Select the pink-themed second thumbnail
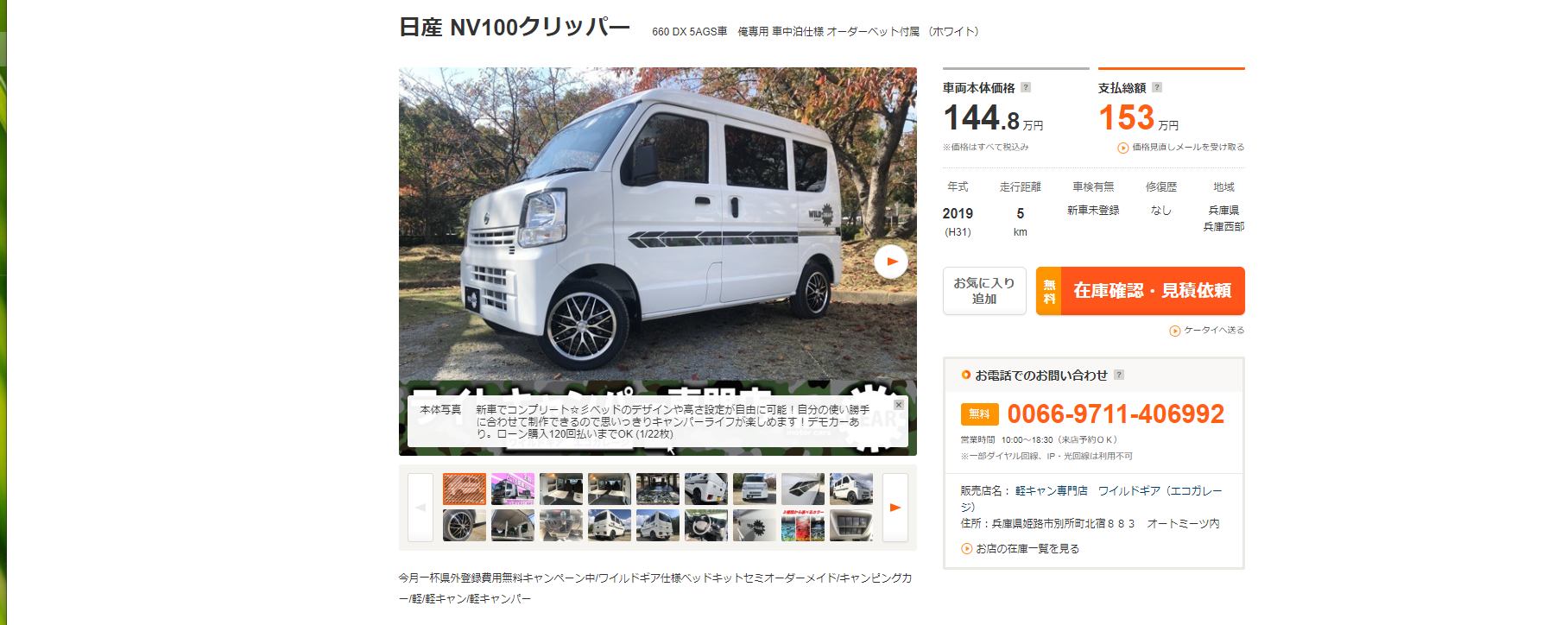This screenshot has height=625, width=1568. pos(513,489)
